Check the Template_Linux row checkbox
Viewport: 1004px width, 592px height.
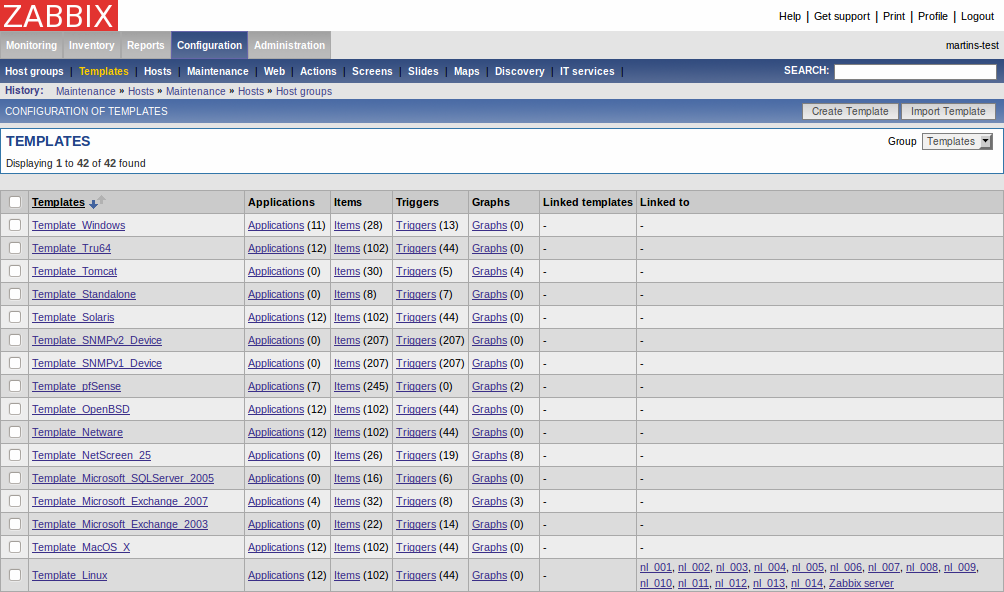point(15,575)
